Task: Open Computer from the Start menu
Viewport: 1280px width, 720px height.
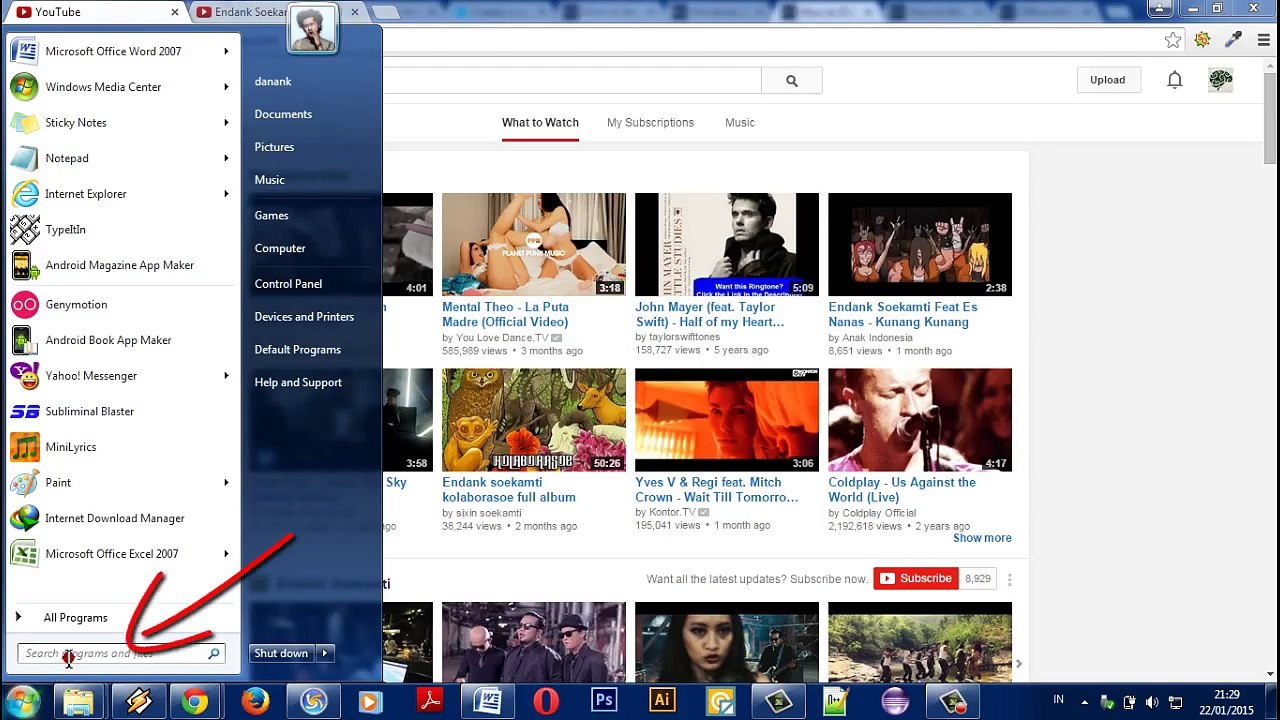Action: [x=280, y=248]
